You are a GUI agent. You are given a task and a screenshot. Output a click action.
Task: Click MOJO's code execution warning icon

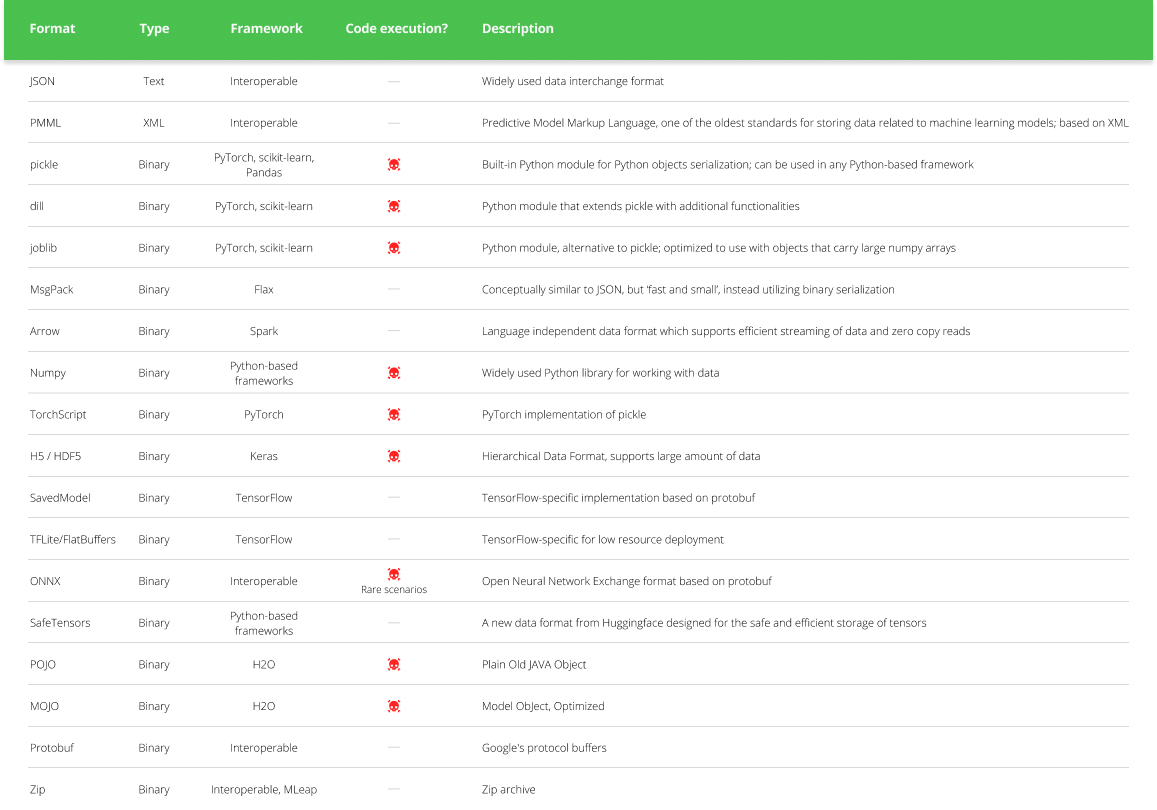pyautogui.click(x=394, y=705)
